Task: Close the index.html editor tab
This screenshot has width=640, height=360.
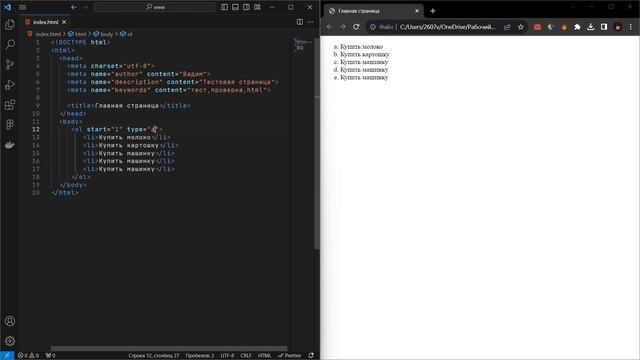Action: point(64,22)
